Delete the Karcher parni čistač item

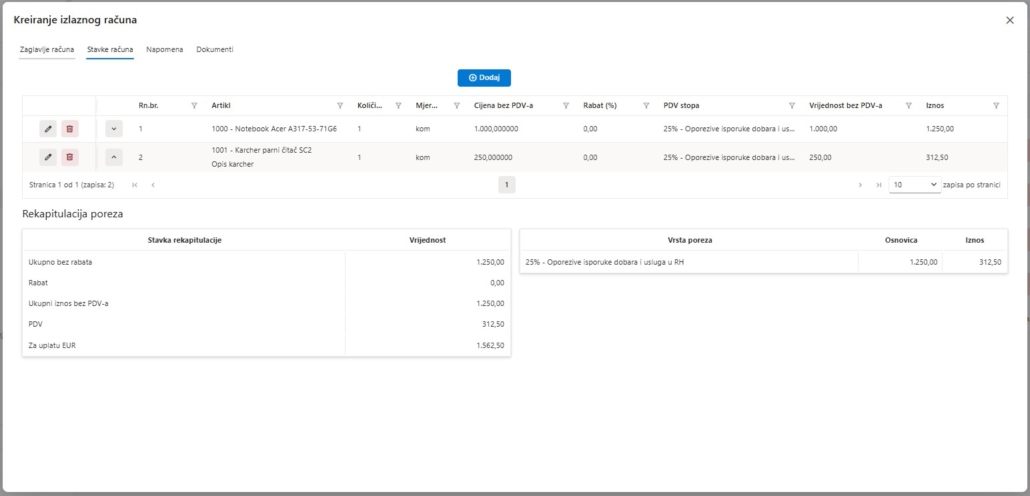tap(70, 157)
